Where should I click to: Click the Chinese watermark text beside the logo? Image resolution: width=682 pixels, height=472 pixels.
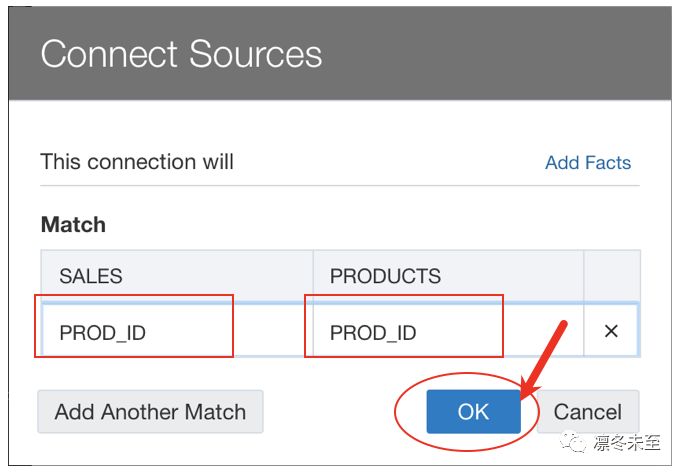click(x=627, y=442)
